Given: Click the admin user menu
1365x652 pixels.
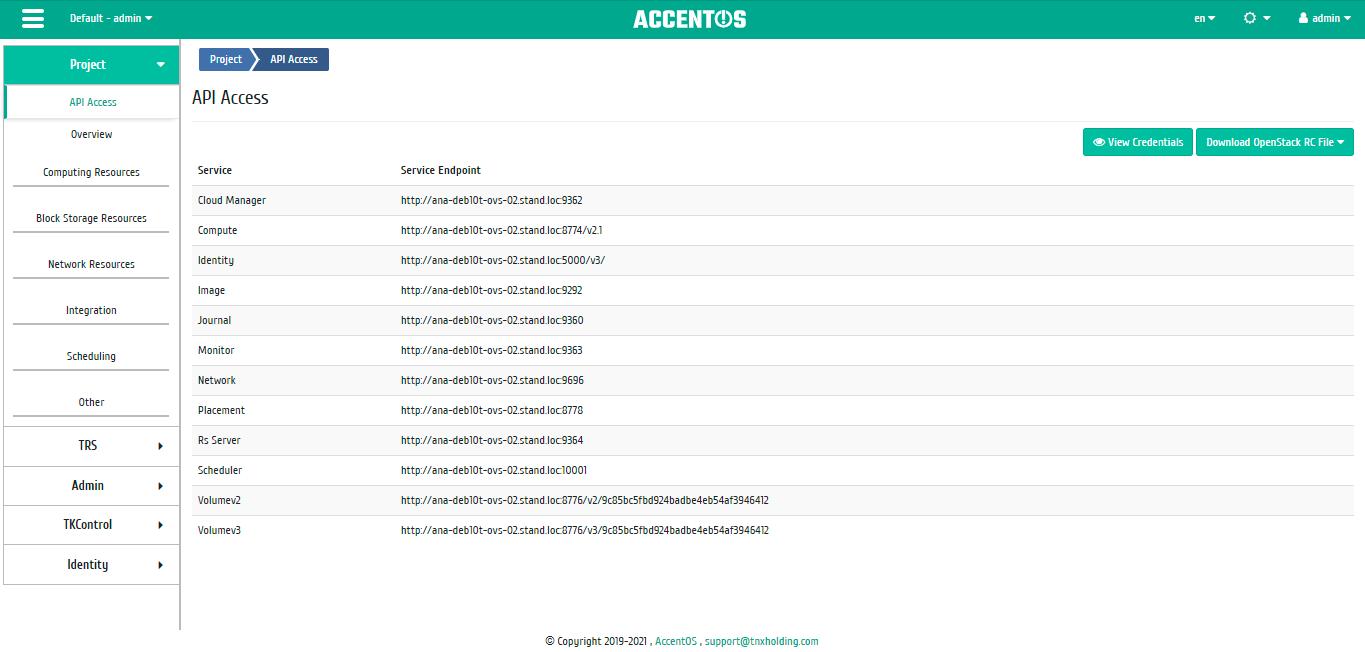Looking at the screenshot, I should (1325, 18).
